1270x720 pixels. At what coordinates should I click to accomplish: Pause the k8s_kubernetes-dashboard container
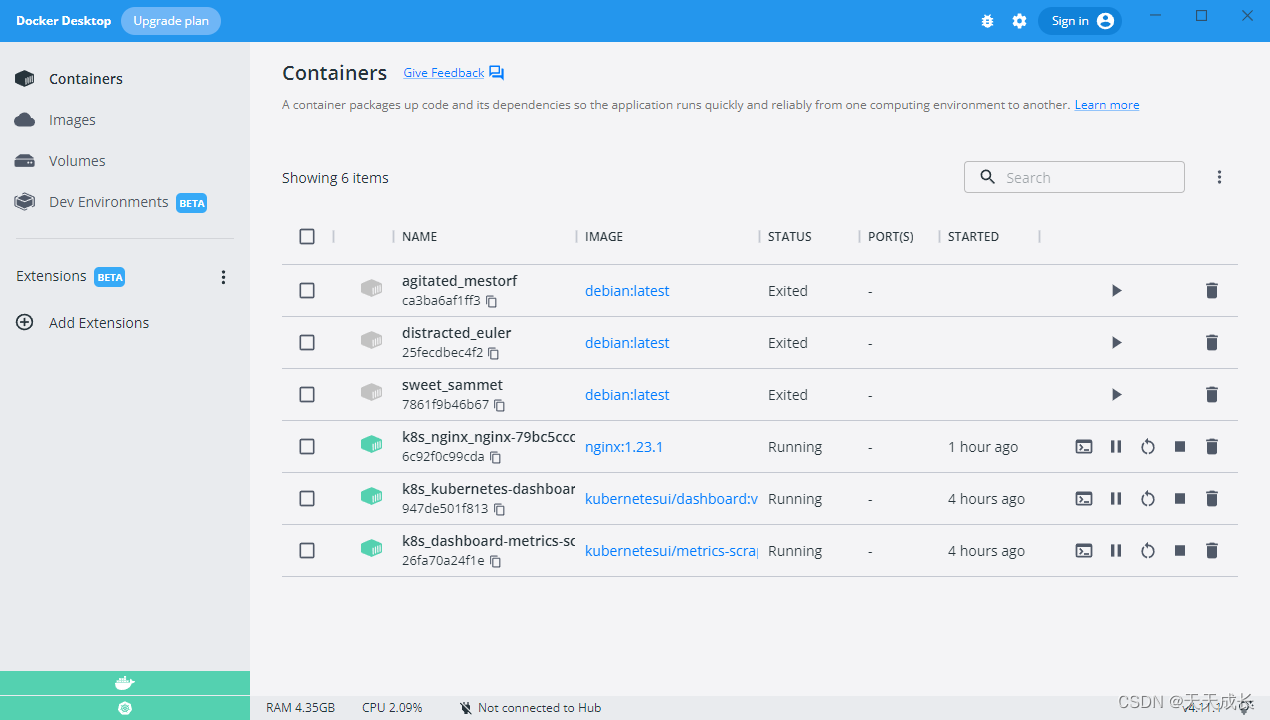click(1116, 499)
